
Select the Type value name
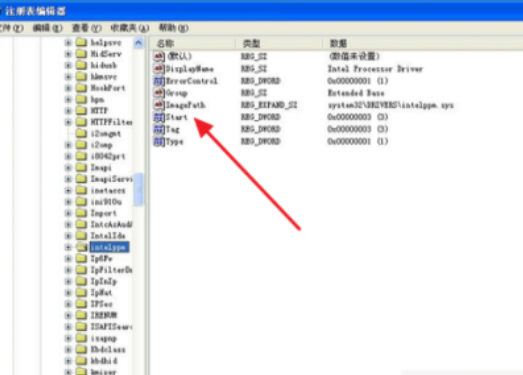tap(174, 141)
